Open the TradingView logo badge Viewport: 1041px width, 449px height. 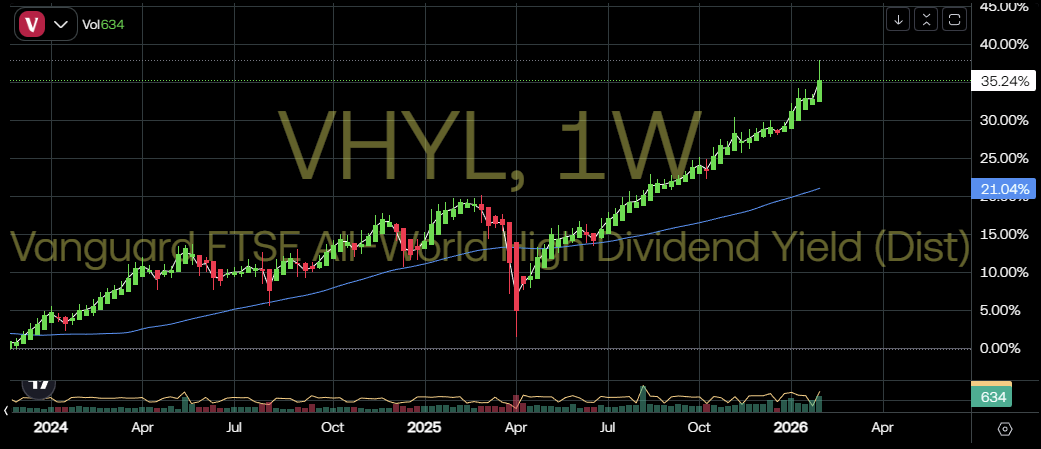pos(40,382)
